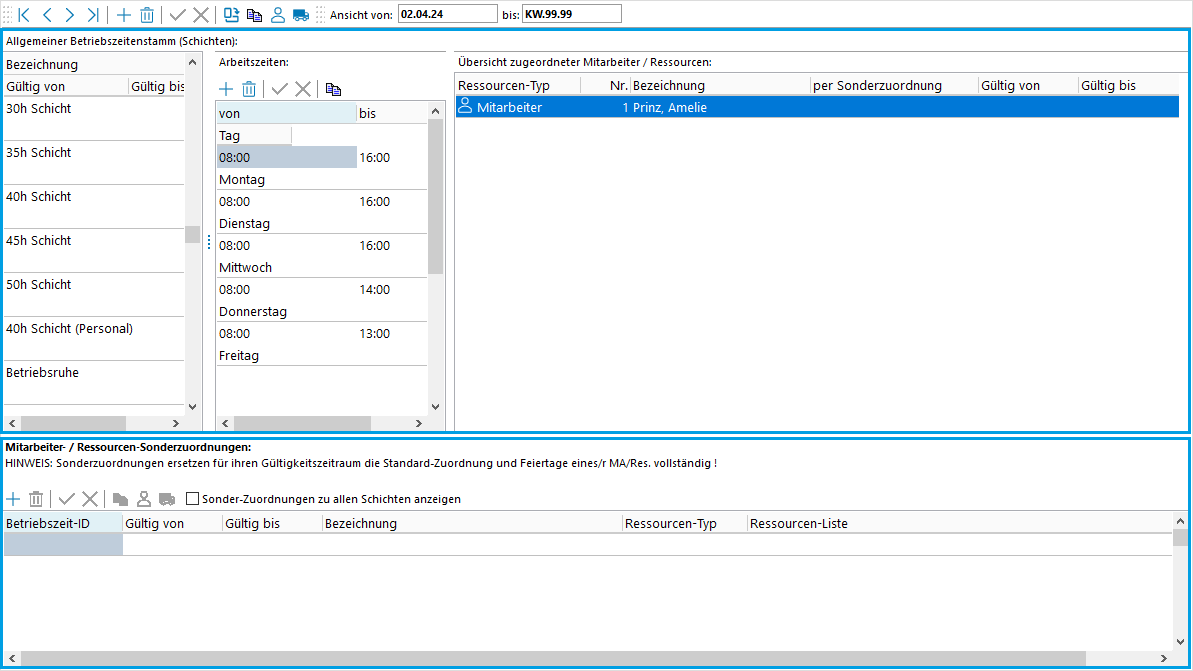Jump to first record using top toolbar
This screenshot has height=671, width=1193.
(x=24, y=14)
